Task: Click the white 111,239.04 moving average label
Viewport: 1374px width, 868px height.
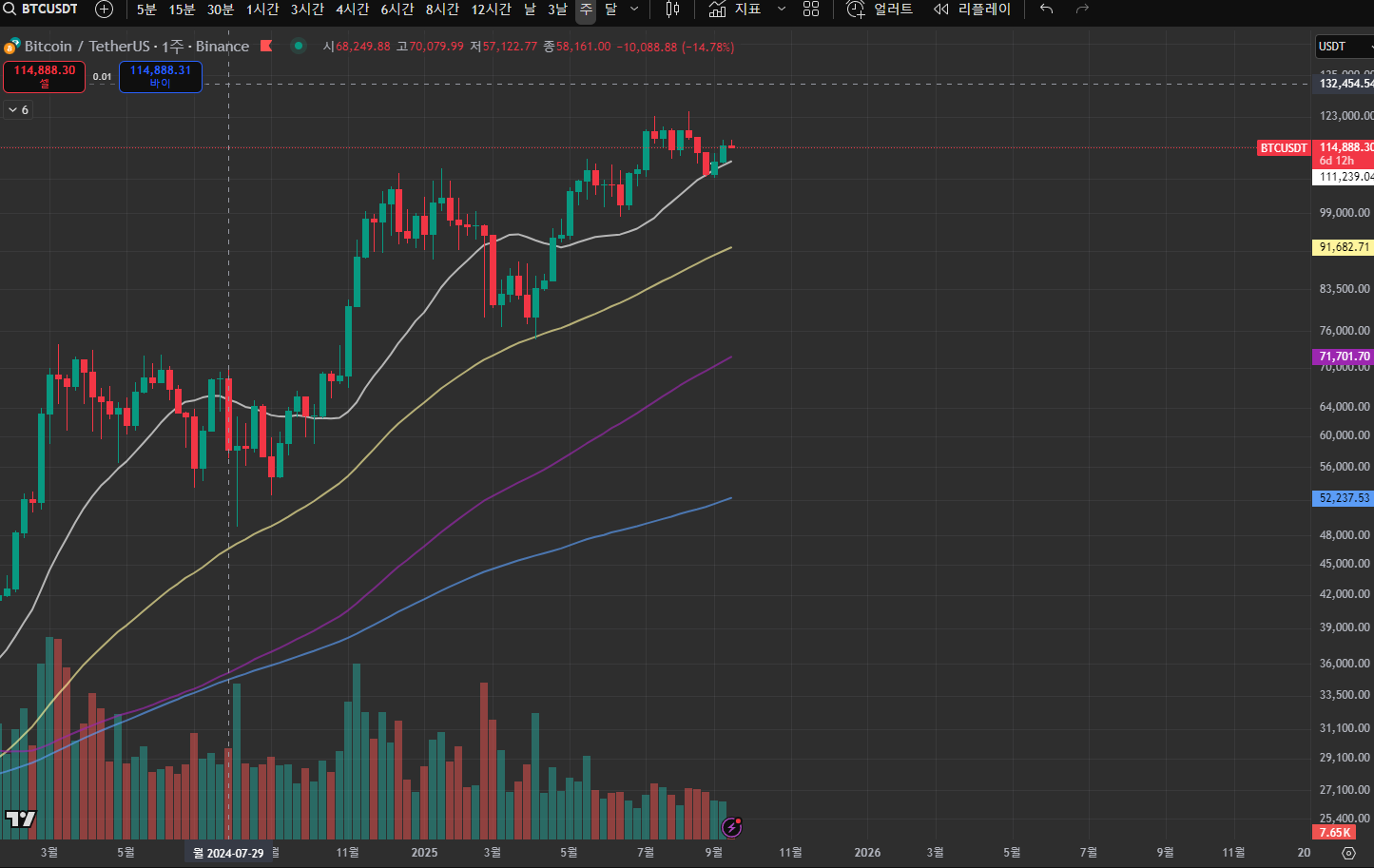Action: point(1345,177)
